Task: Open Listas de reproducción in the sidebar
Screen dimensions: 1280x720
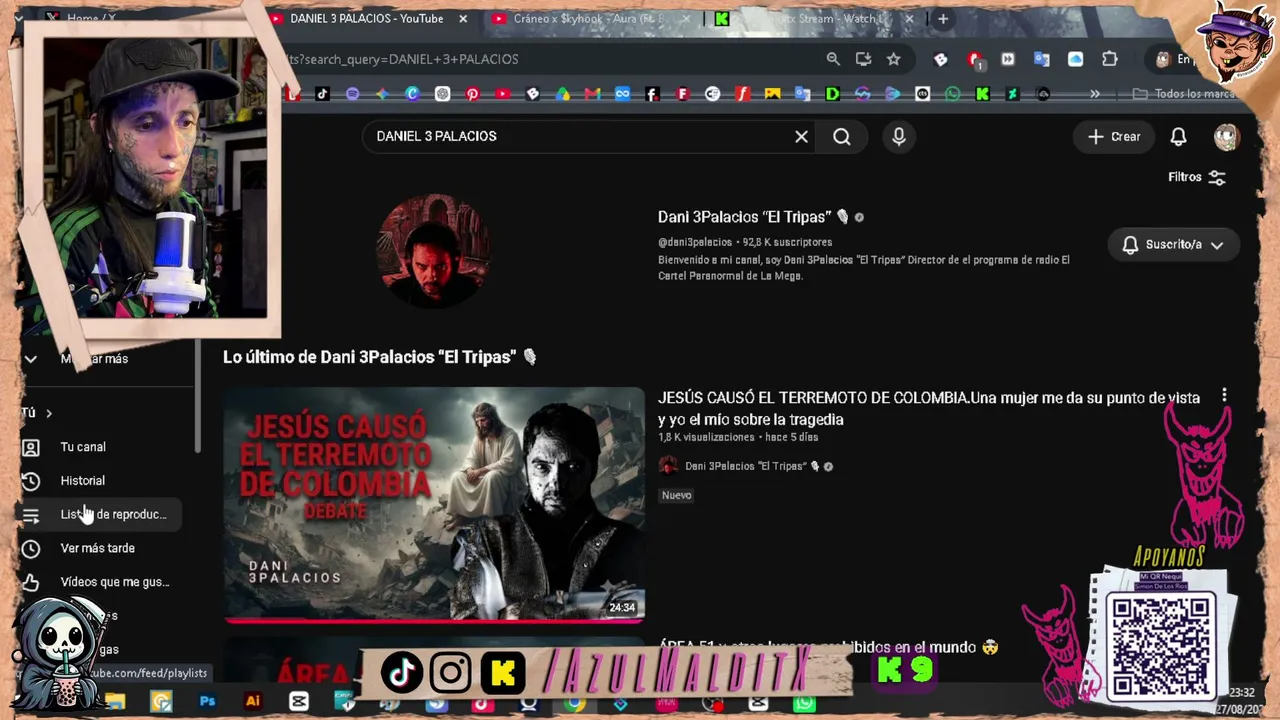Action: 100,515
